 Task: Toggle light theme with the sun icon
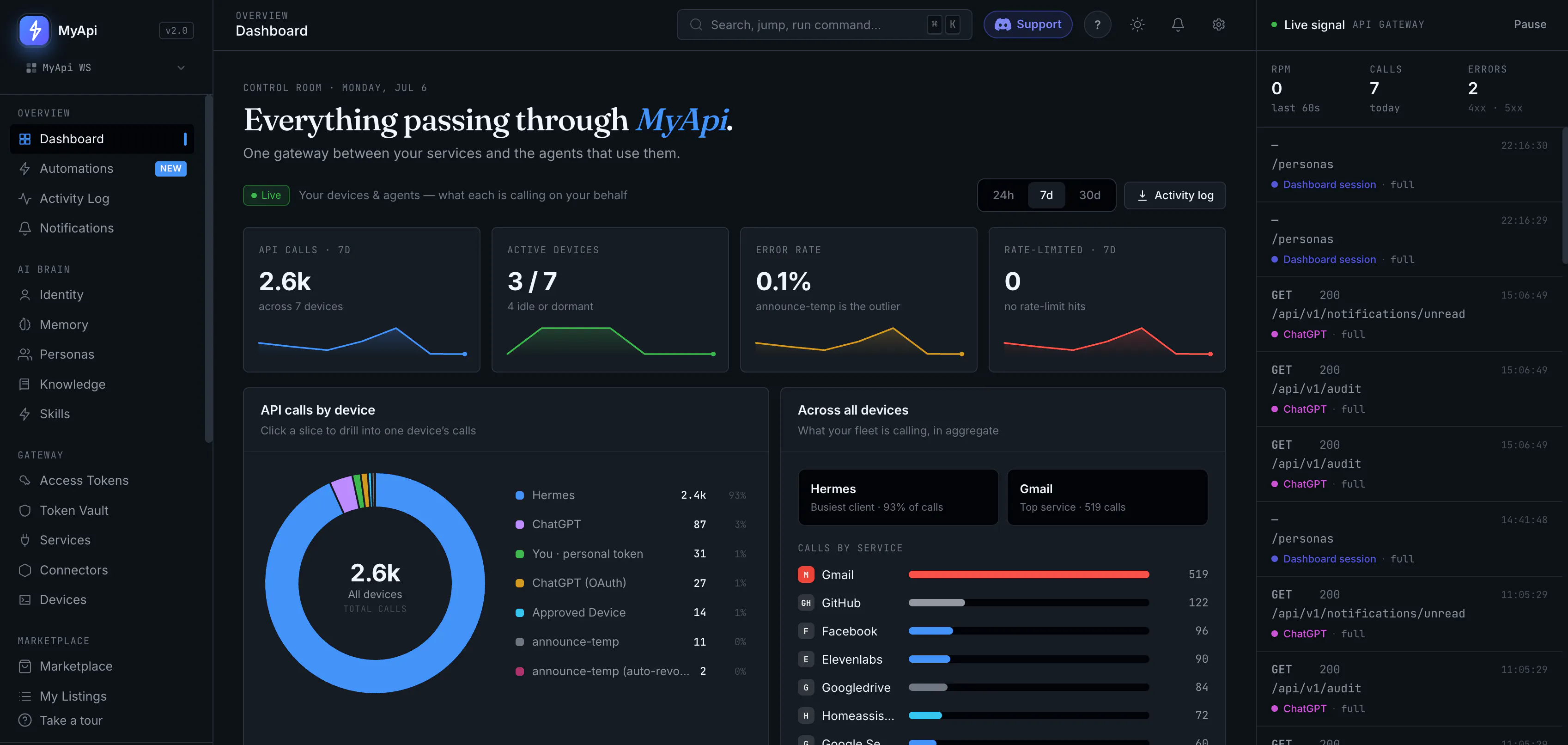1137,25
